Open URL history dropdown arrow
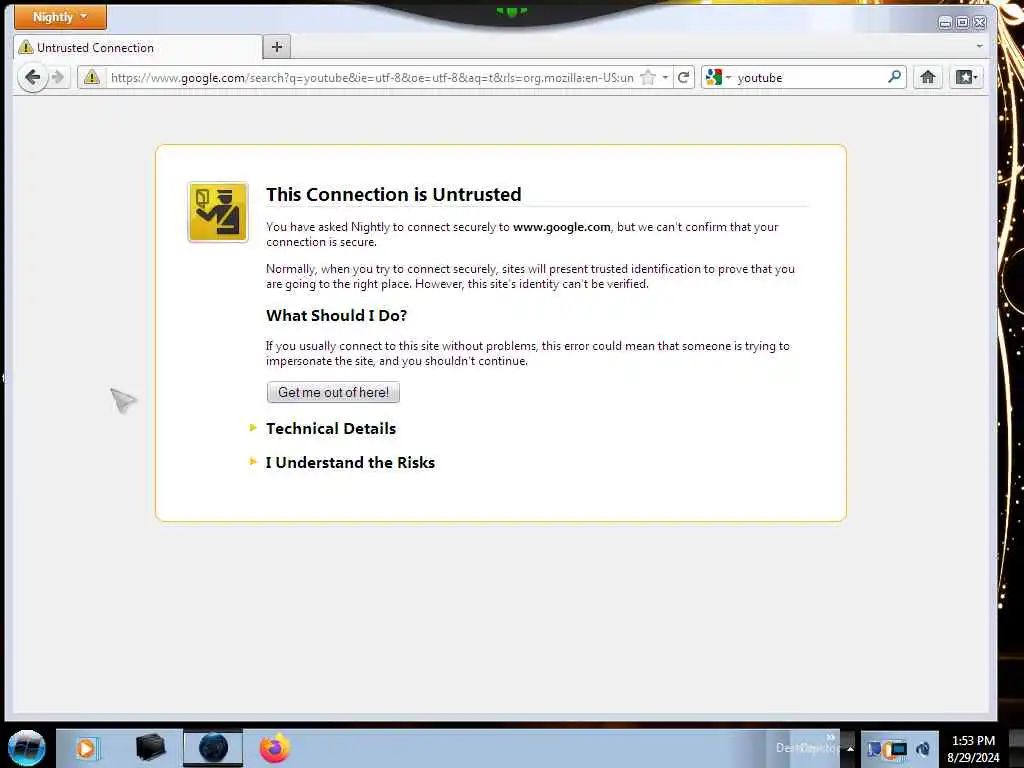This screenshot has height=768, width=1024. click(x=665, y=78)
